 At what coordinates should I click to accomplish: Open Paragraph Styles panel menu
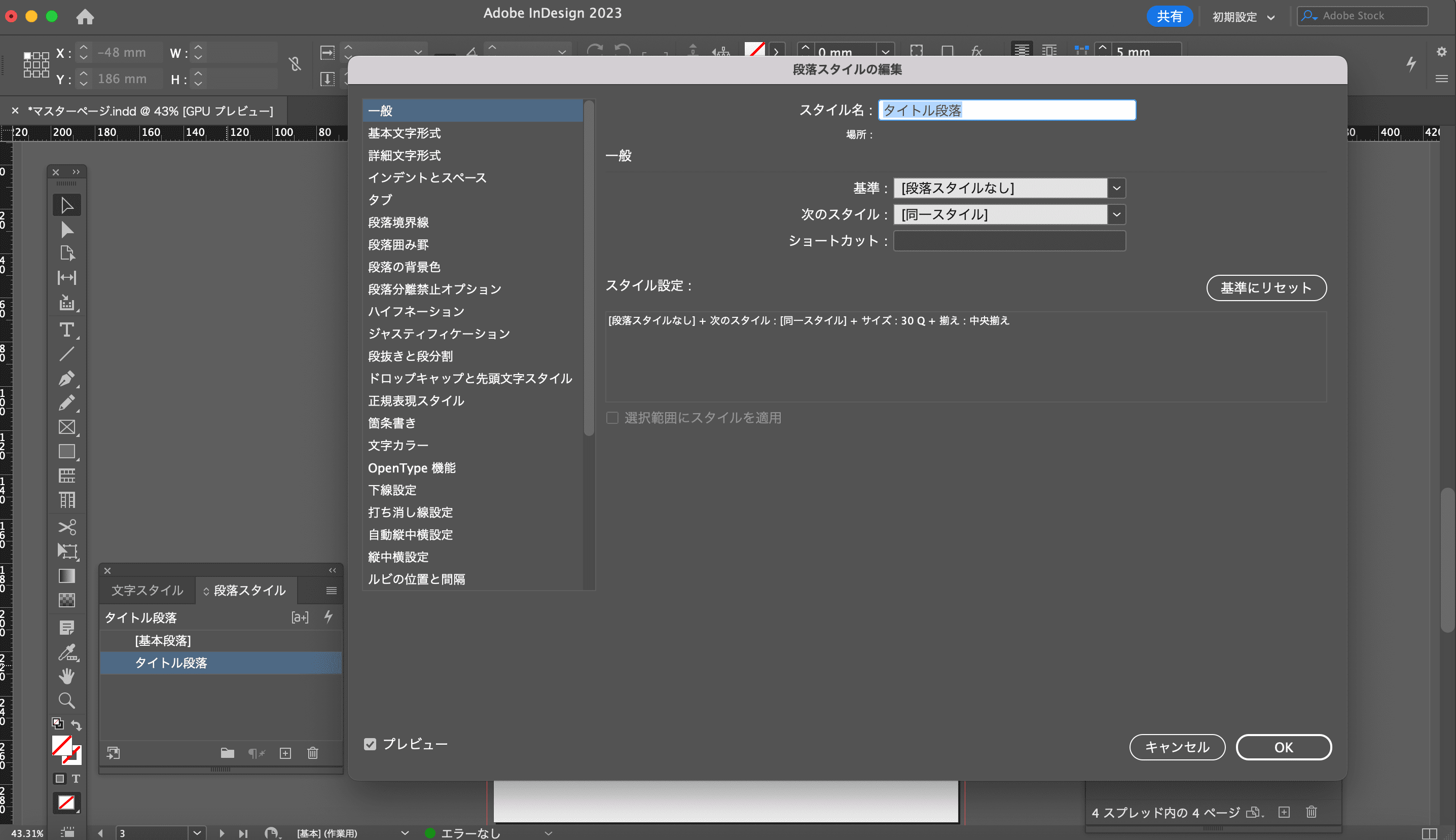point(331,590)
